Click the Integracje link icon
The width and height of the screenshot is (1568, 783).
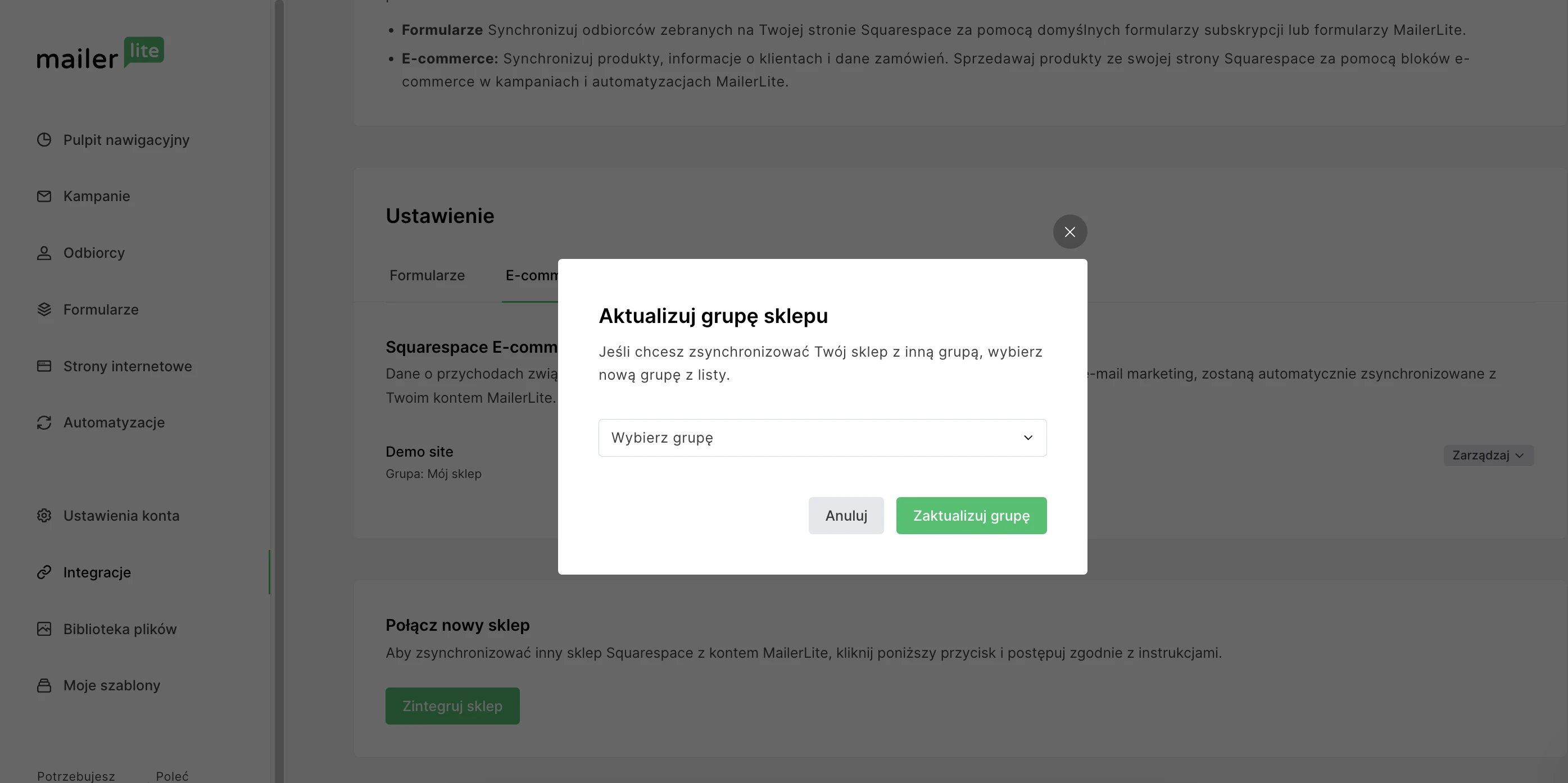click(44, 572)
